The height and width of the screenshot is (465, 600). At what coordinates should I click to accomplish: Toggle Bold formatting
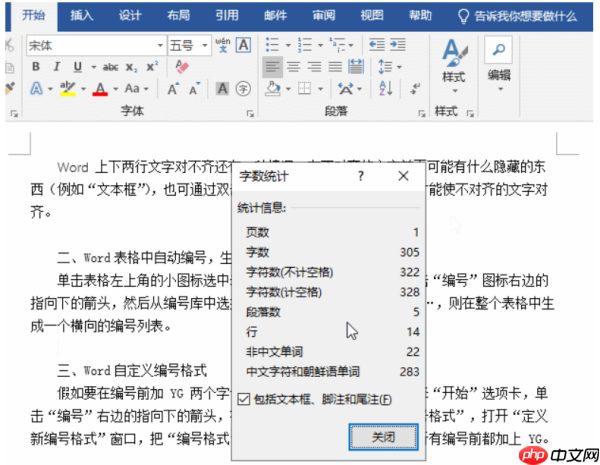coord(36,67)
